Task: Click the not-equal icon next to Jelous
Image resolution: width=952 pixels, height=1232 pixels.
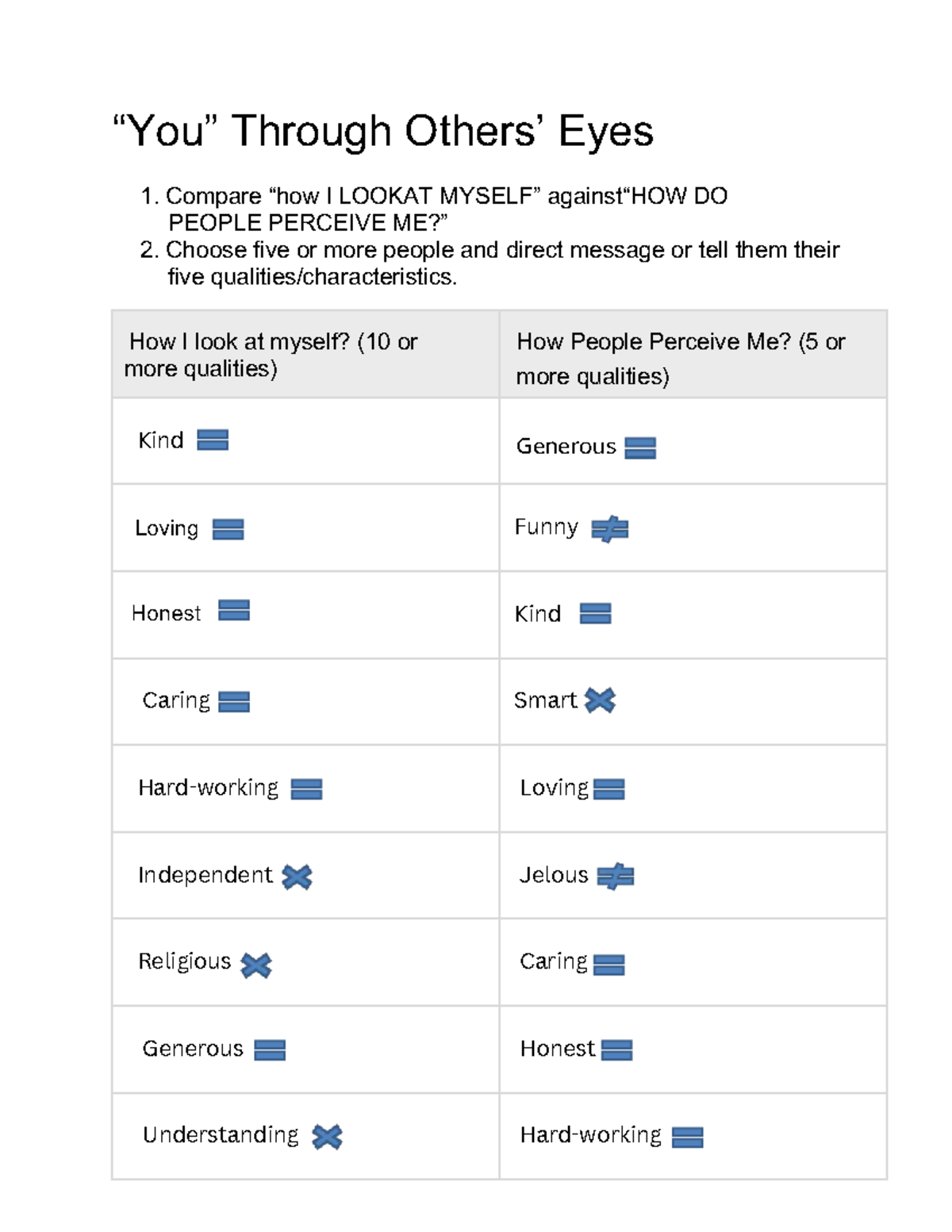Action: coord(615,876)
